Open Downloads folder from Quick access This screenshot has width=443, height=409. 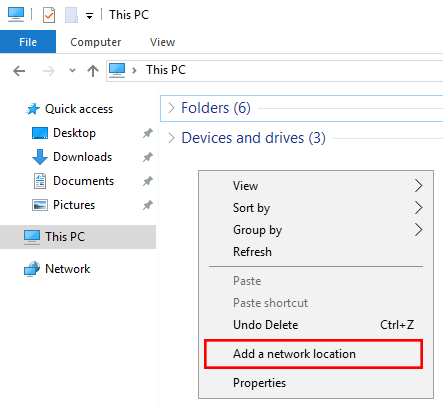point(82,157)
